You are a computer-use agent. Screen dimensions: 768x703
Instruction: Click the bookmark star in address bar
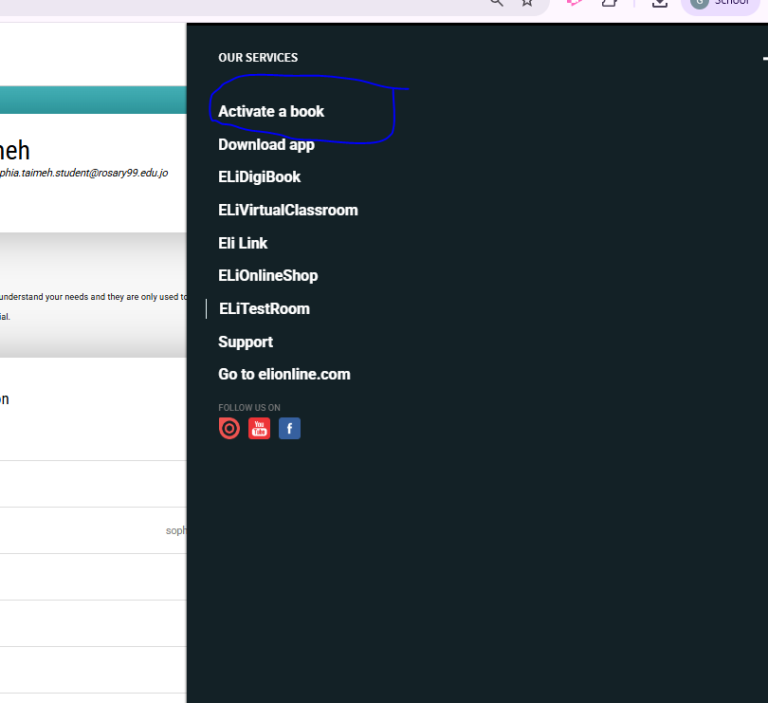(527, 3)
